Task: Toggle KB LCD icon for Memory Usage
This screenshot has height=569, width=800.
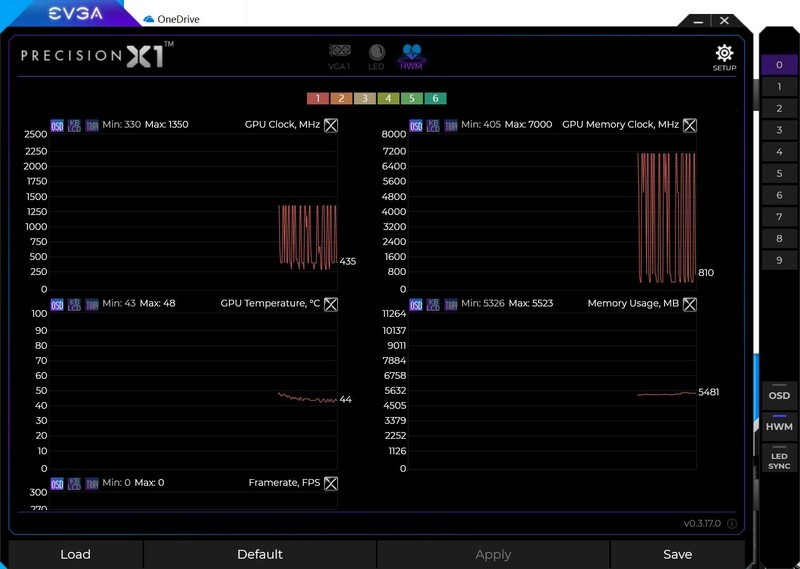Action: [433, 304]
